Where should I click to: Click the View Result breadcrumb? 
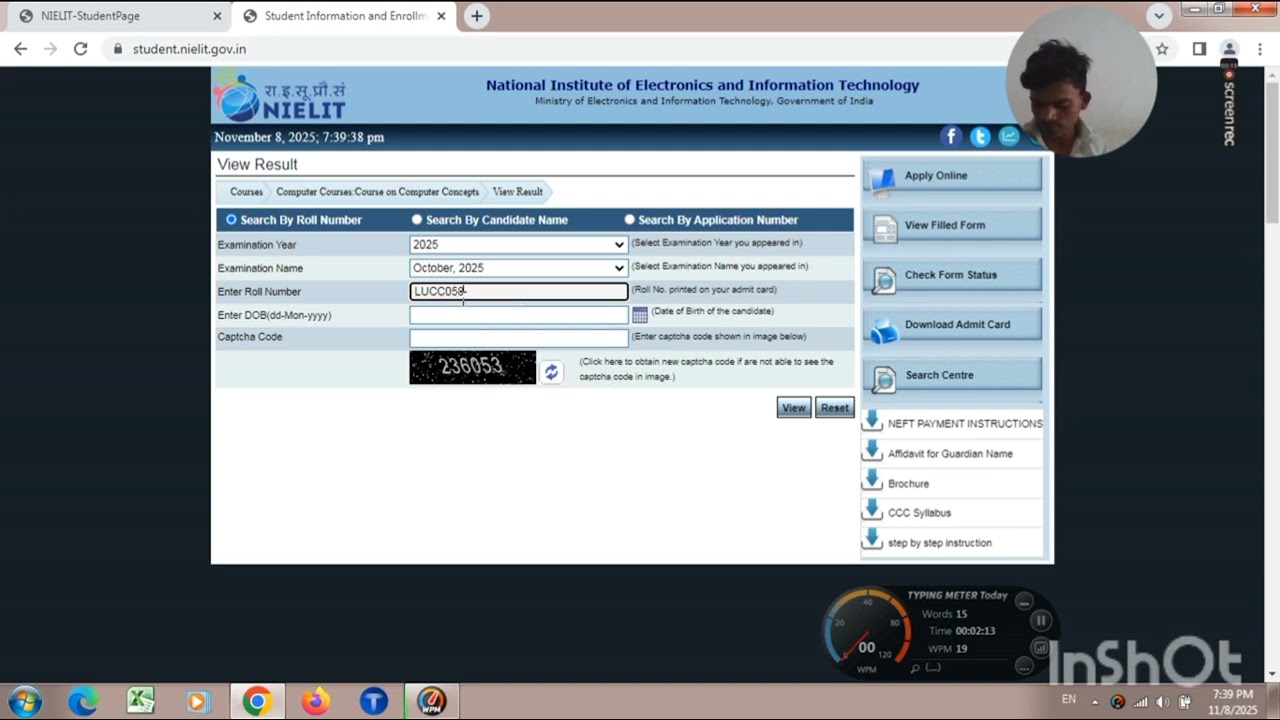pyautogui.click(x=517, y=192)
